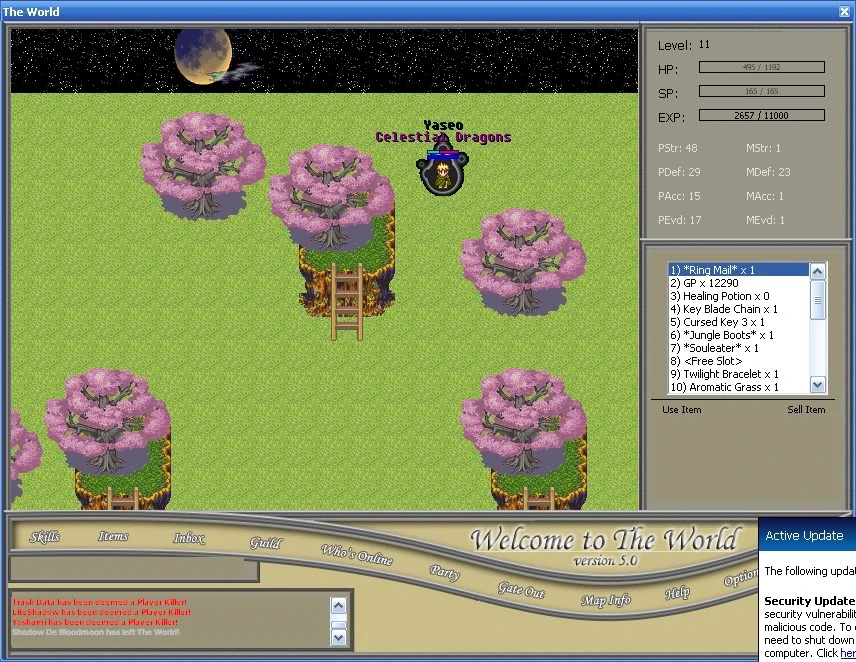
Task: Open the Inbox
Action: [x=189, y=538]
